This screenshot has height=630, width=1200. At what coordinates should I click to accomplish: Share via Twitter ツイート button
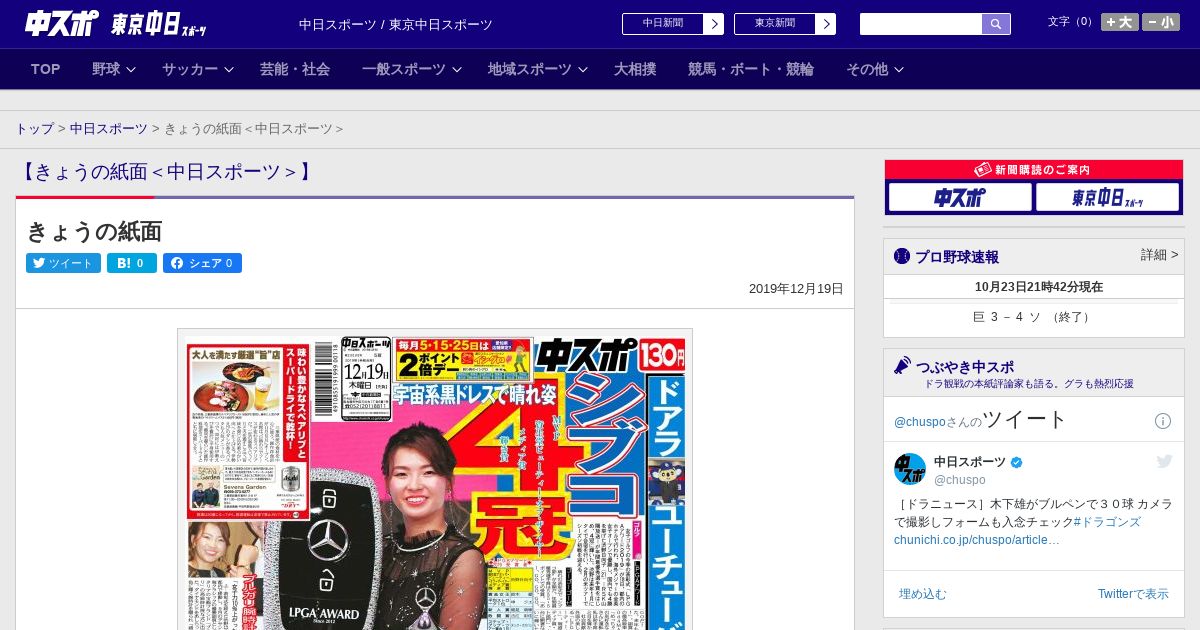(63, 263)
